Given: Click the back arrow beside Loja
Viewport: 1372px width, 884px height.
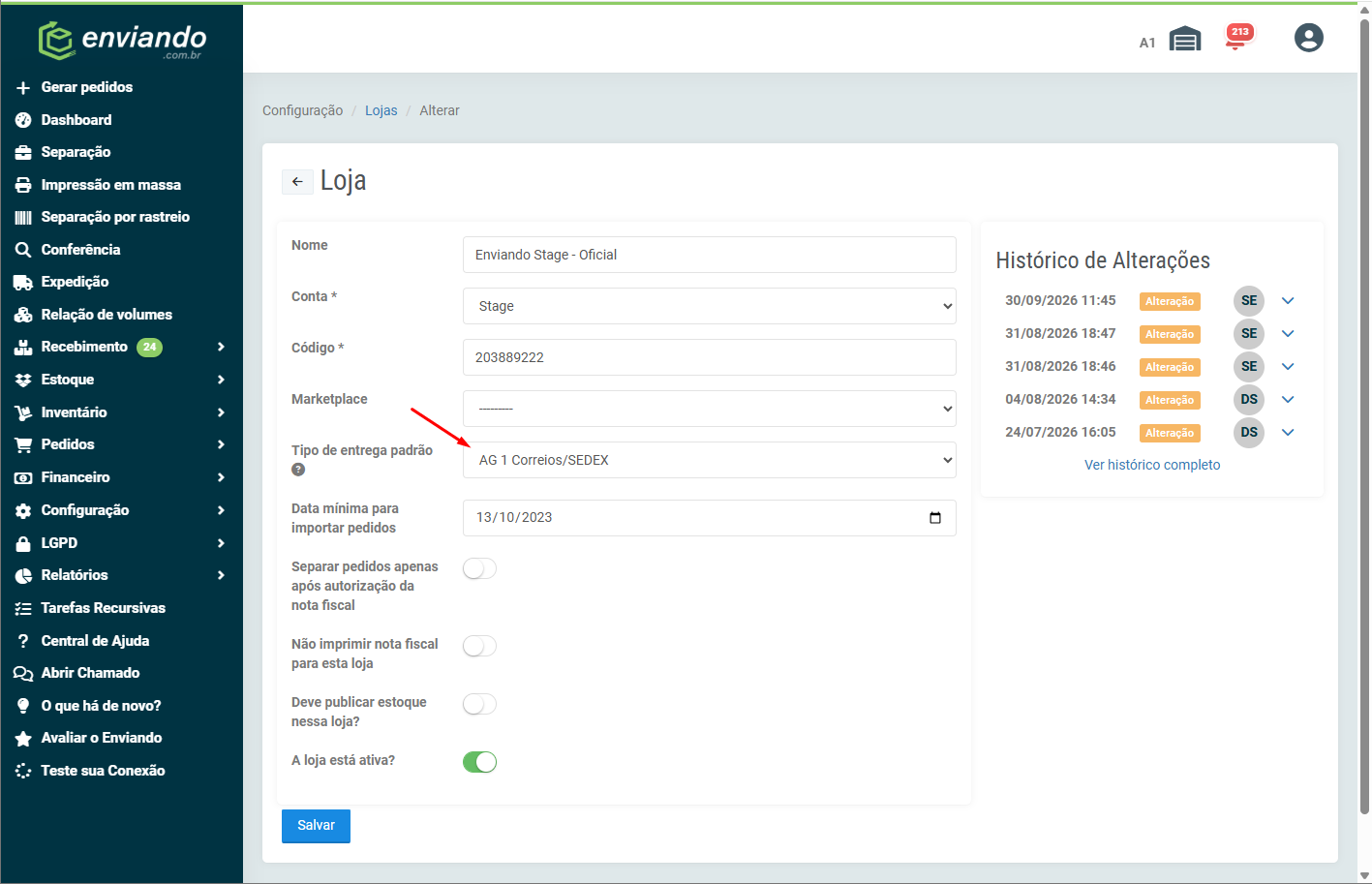Looking at the screenshot, I should click(297, 181).
